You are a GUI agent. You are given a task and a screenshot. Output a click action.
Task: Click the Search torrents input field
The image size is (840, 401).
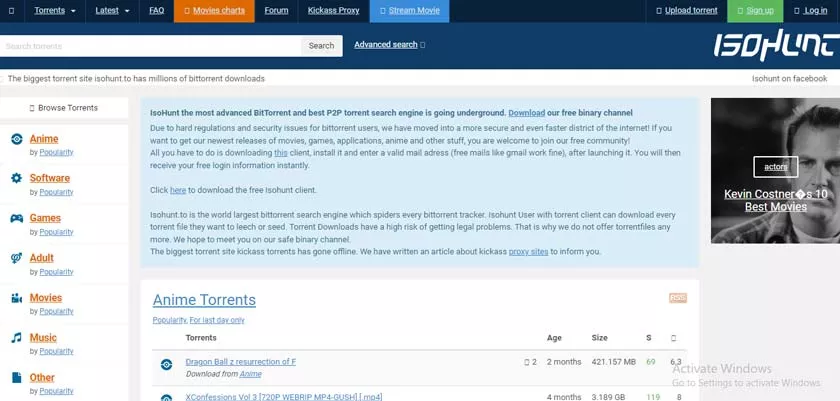150,46
